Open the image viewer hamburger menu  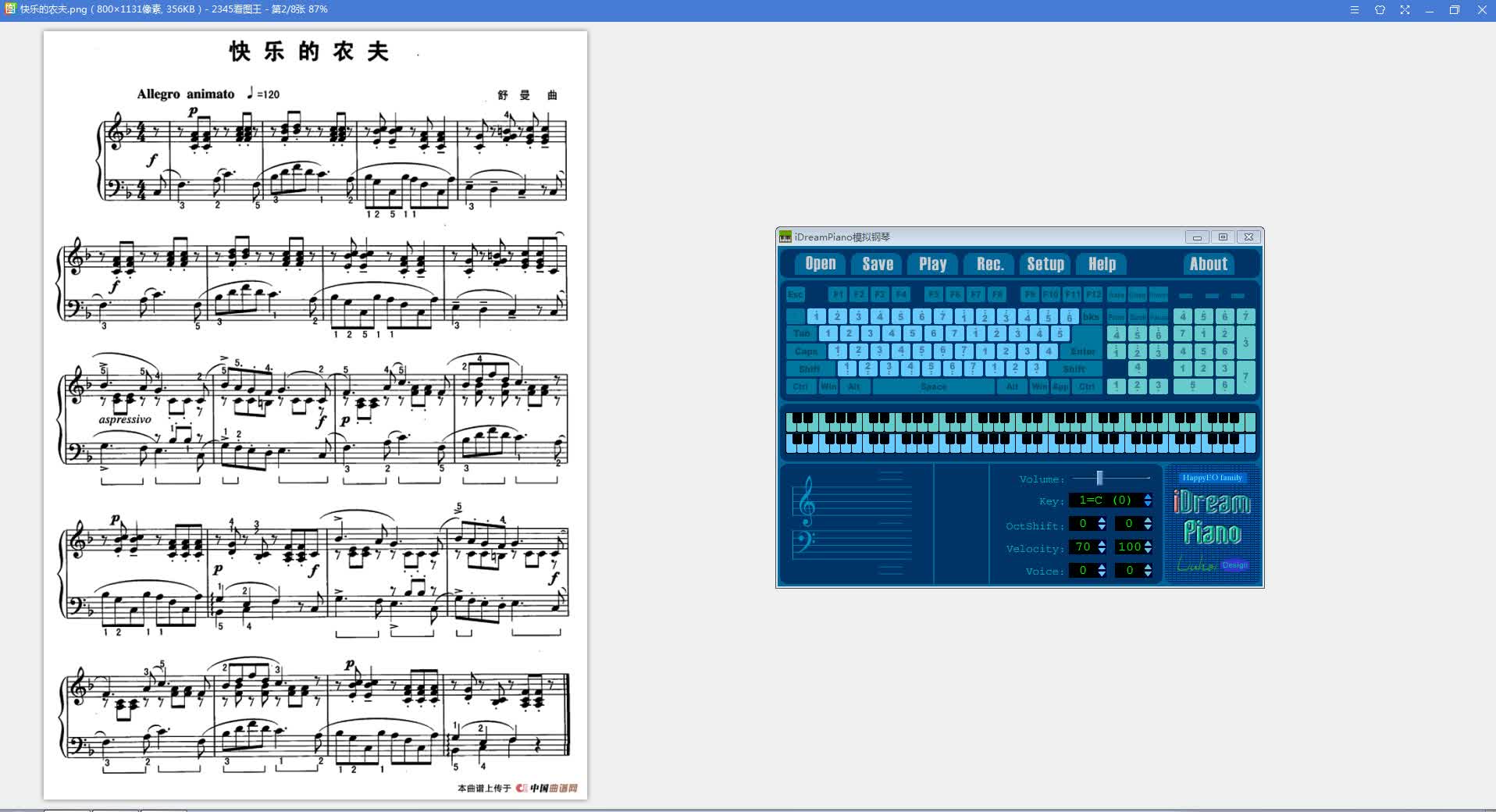click(x=1355, y=9)
